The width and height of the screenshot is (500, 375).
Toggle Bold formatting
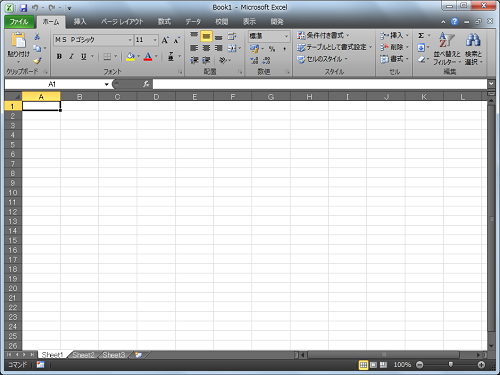pos(59,57)
